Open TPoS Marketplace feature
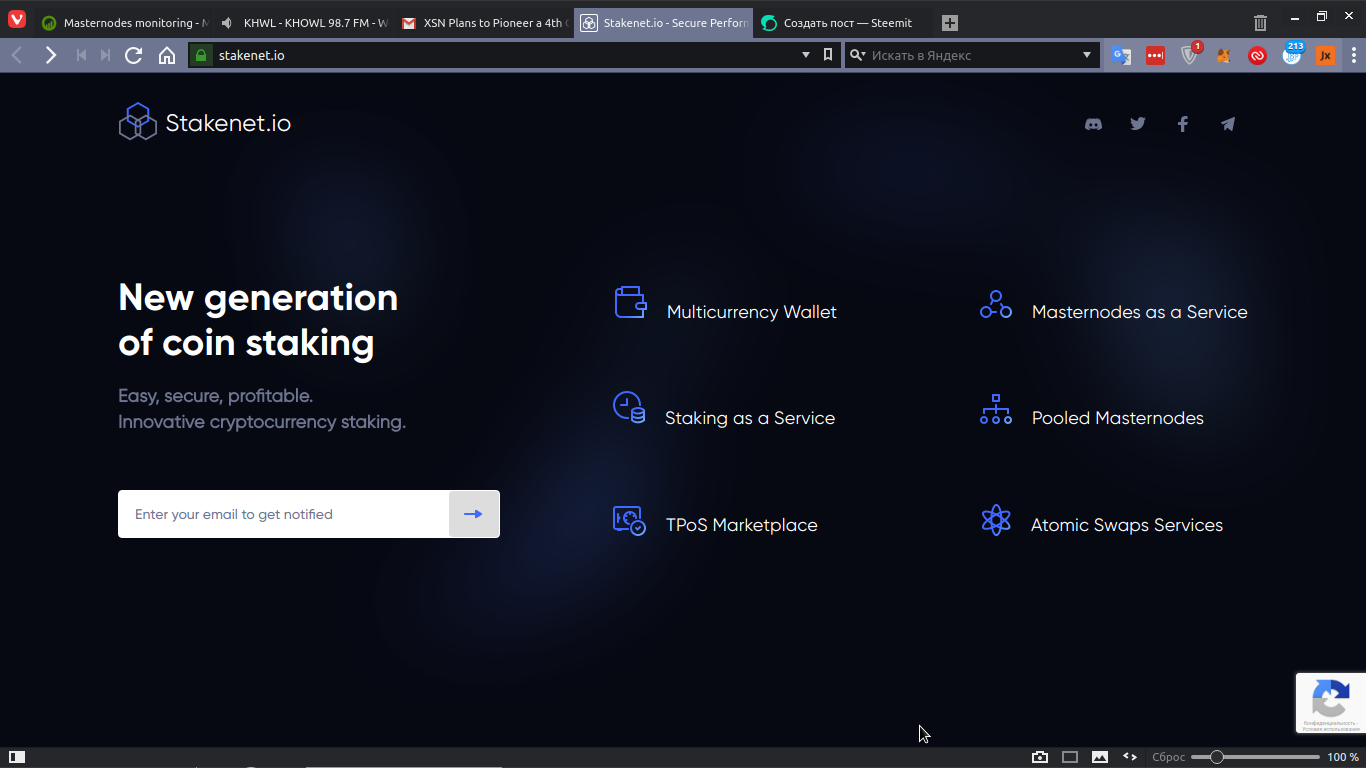 point(715,522)
